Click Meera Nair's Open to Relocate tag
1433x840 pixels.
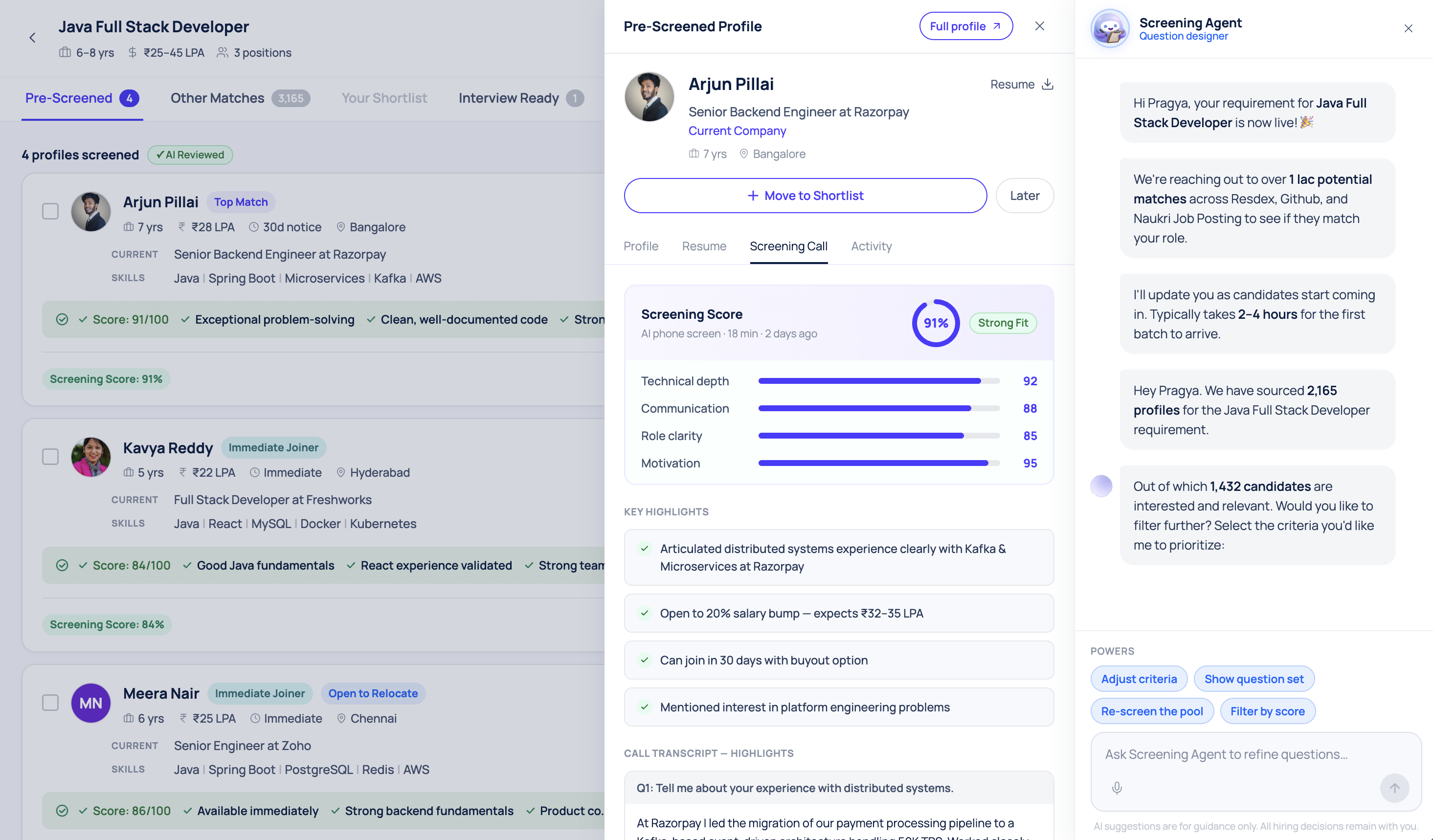pyautogui.click(x=373, y=693)
